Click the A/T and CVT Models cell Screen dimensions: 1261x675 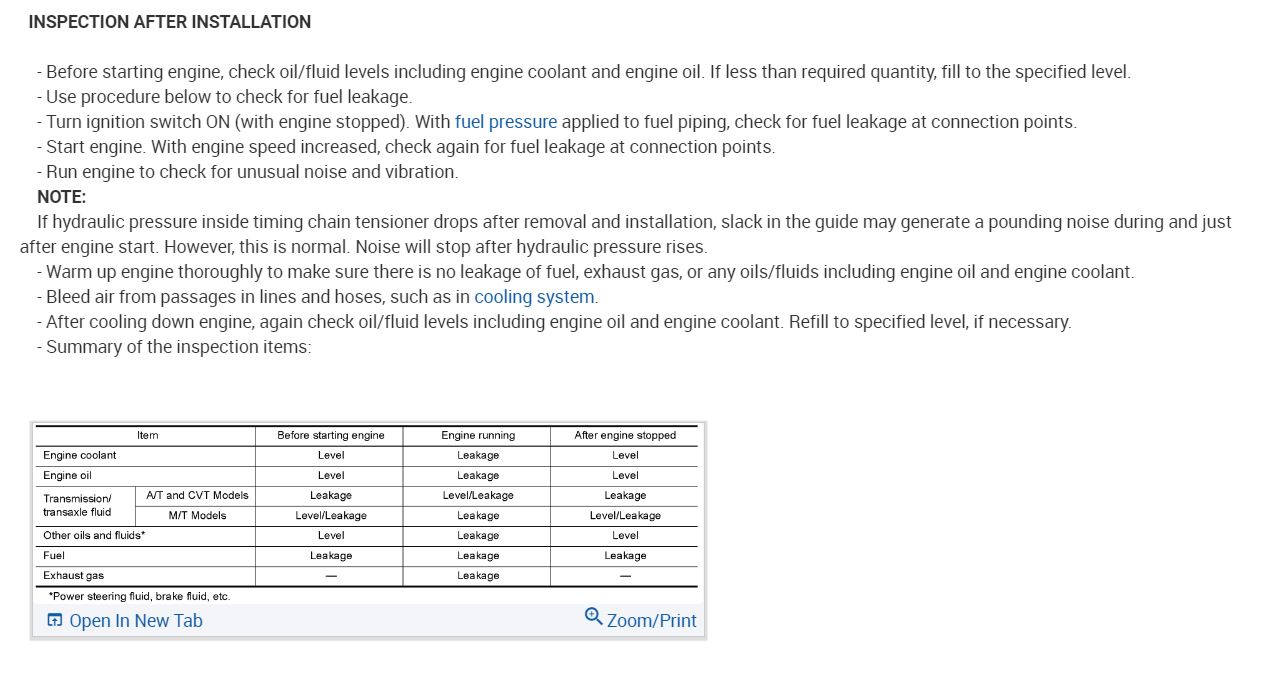[197, 495]
